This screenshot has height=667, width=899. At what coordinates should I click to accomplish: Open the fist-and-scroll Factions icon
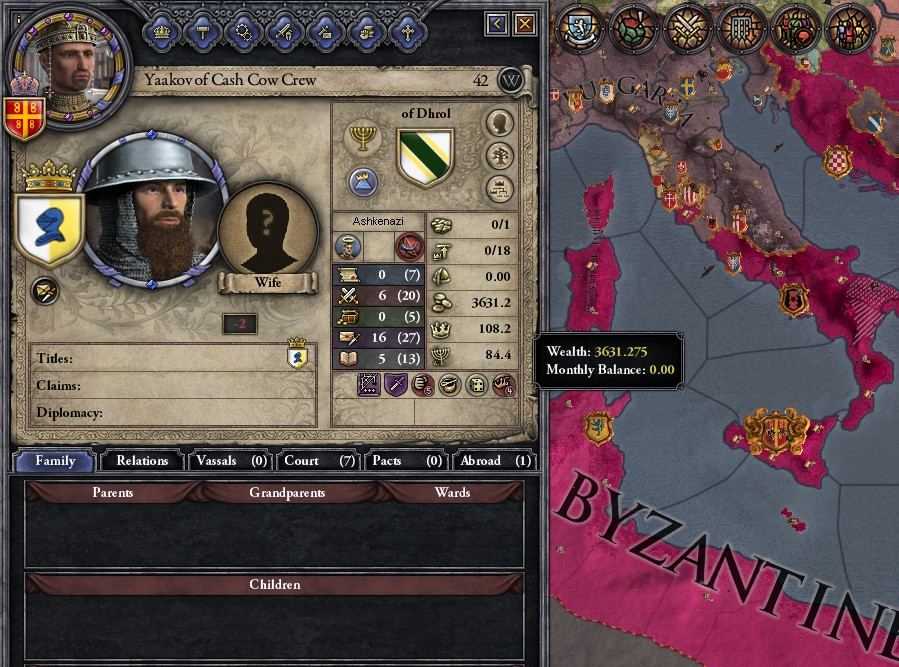click(x=366, y=32)
